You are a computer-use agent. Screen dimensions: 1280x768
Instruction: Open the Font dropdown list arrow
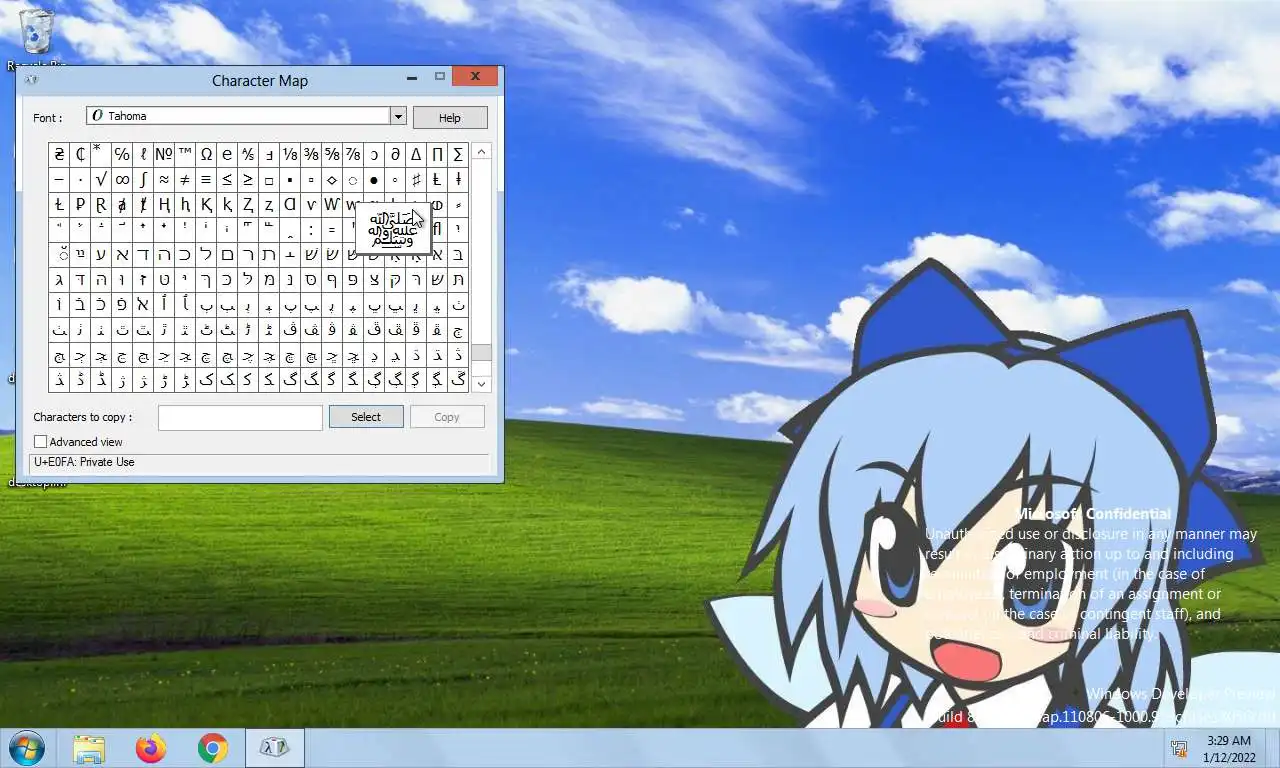pos(398,116)
